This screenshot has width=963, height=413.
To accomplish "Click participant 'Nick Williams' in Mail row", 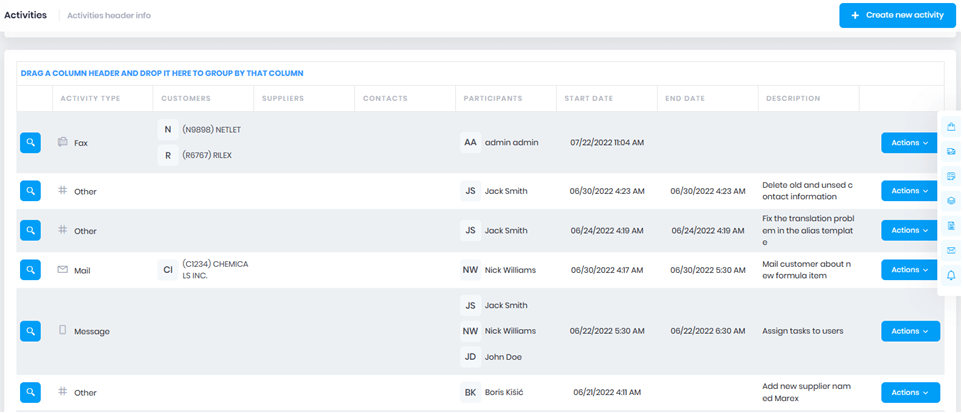I will click(x=510, y=270).
